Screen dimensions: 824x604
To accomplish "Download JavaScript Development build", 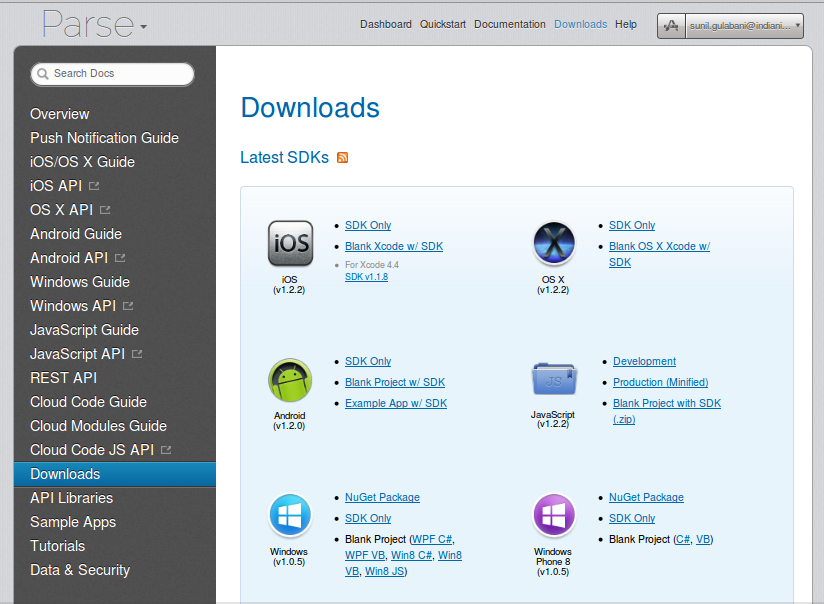I will point(644,361).
